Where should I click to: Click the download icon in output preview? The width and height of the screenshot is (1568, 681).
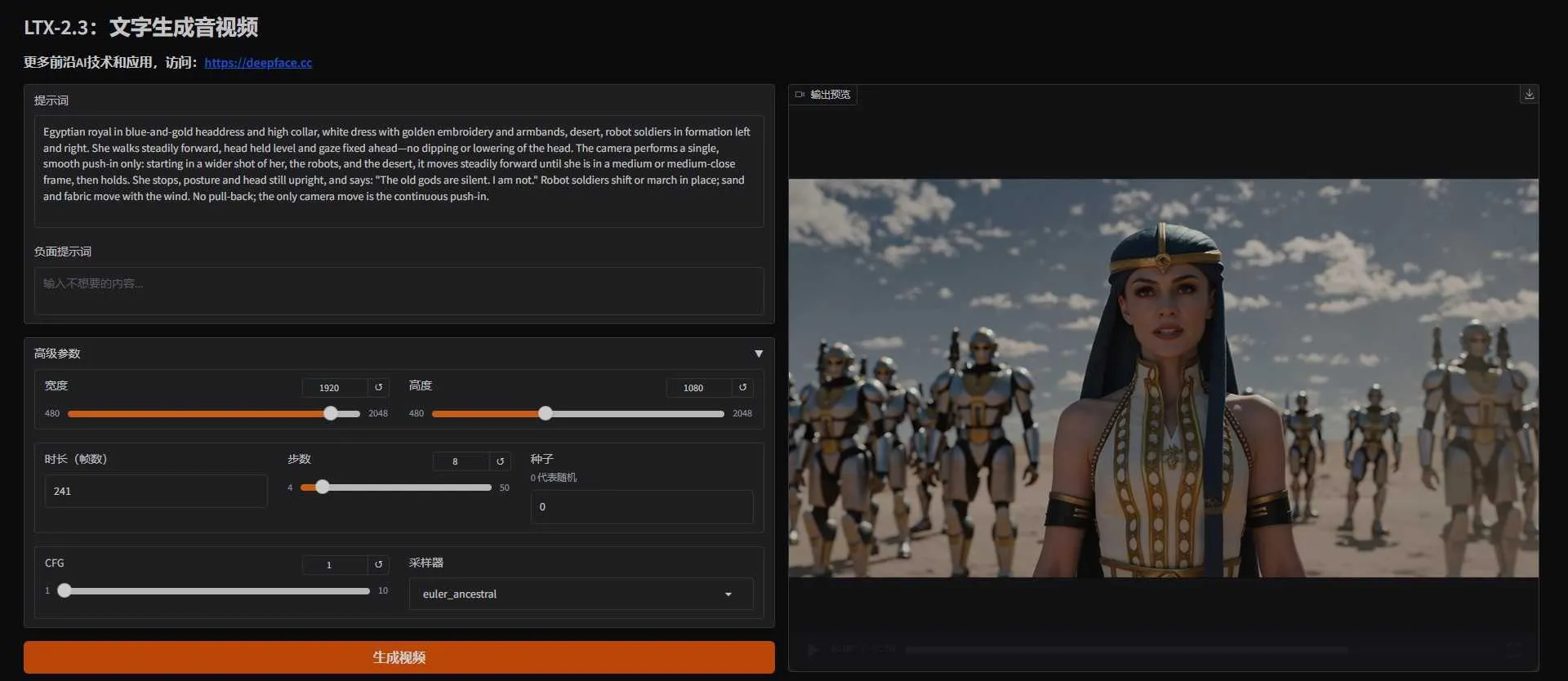pos(1529,94)
